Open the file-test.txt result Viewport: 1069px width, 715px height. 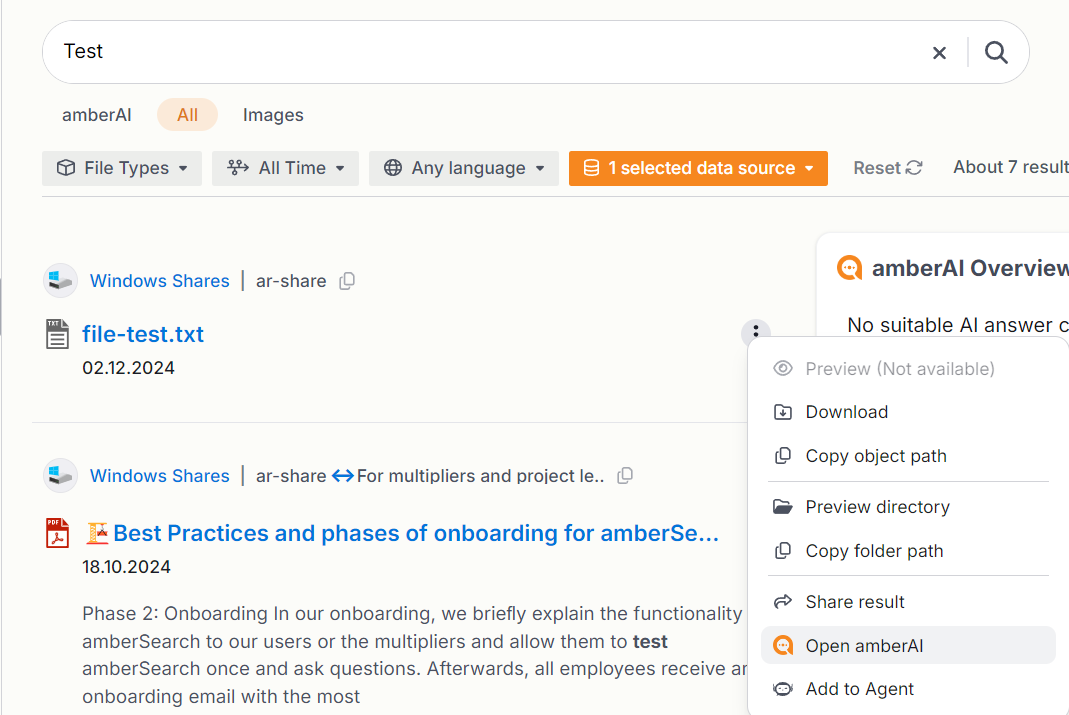click(142, 335)
